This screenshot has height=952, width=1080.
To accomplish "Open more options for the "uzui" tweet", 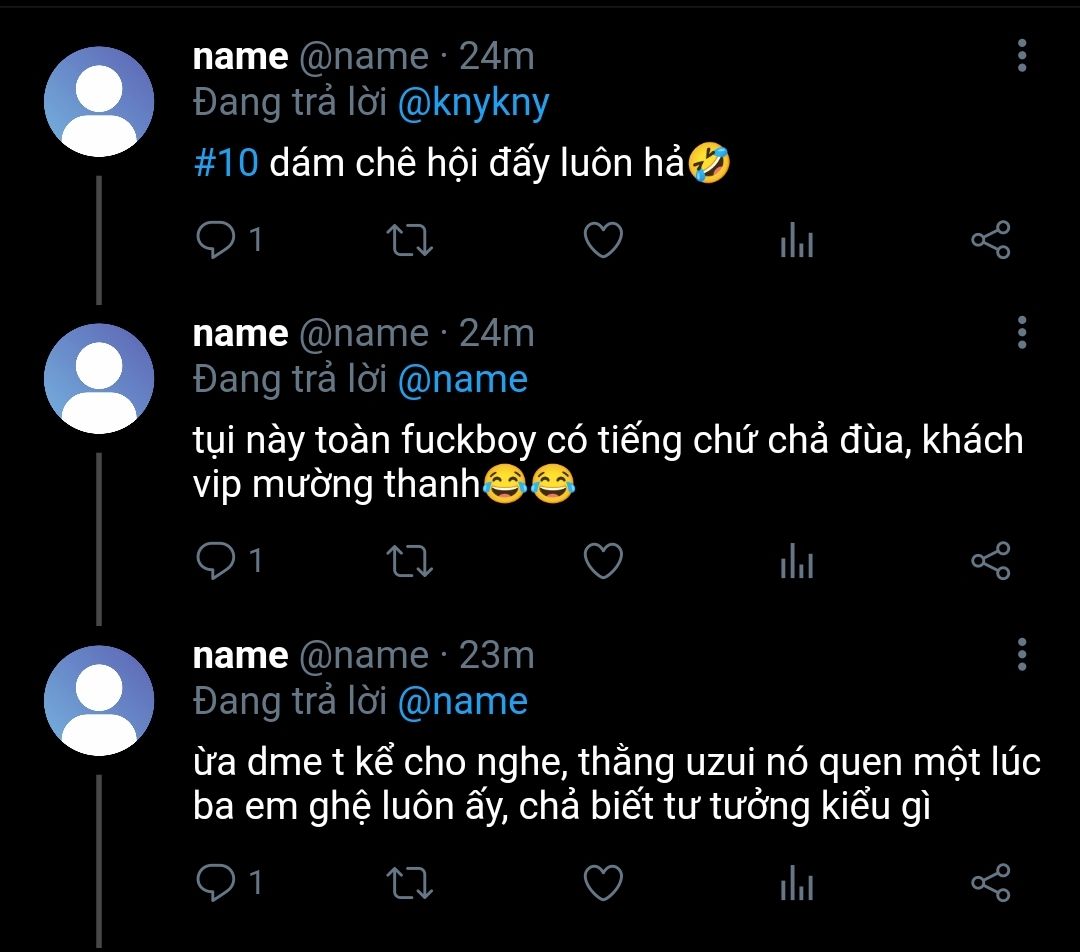I will [x=1022, y=654].
